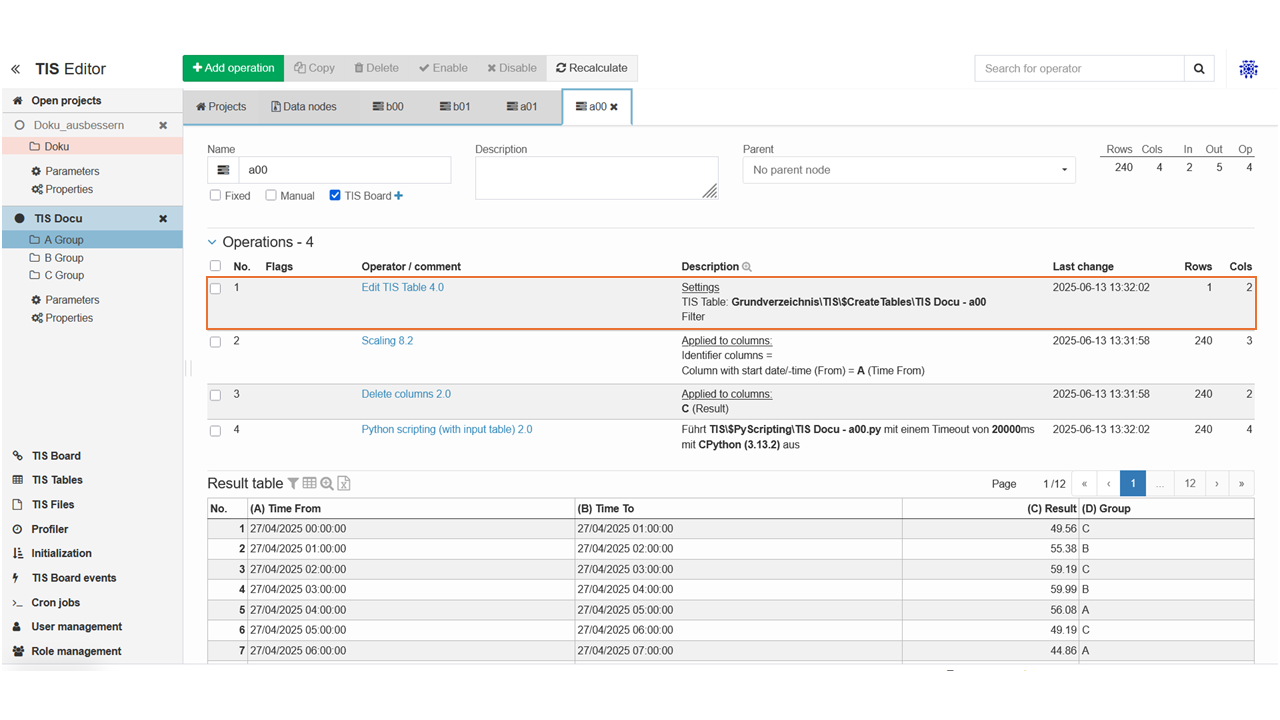Open the parent node dropdown

tap(909, 170)
